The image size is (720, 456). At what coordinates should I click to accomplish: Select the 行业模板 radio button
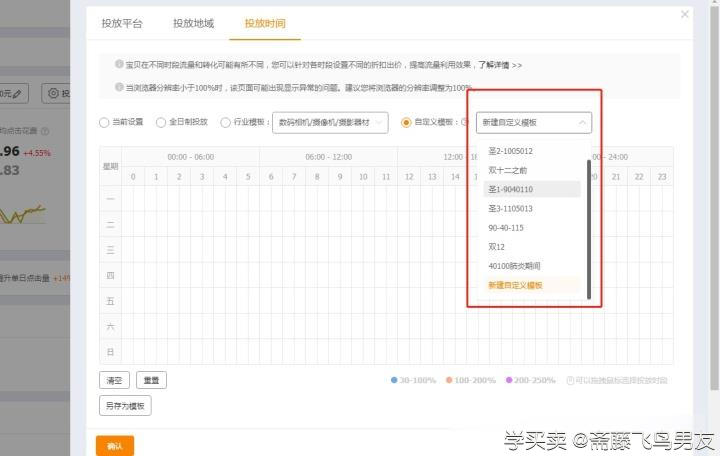coord(225,123)
